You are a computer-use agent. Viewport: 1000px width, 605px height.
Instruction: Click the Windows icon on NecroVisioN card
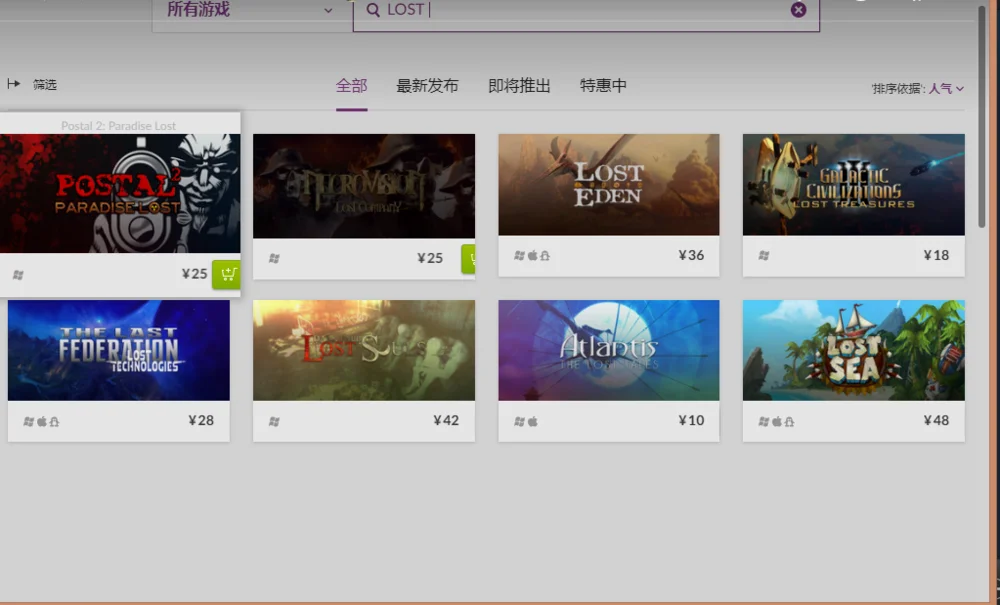click(274, 258)
